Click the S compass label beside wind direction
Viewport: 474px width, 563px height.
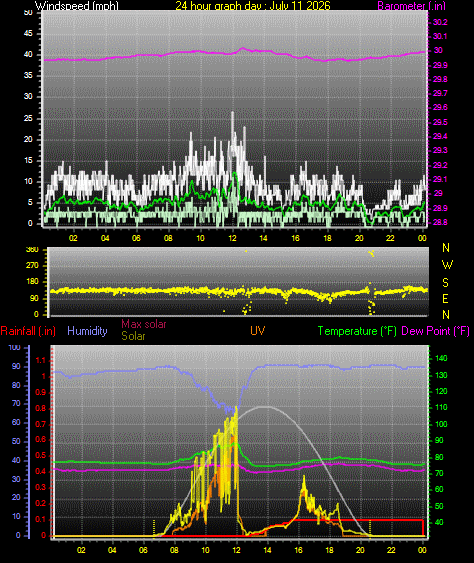coord(446,283)
